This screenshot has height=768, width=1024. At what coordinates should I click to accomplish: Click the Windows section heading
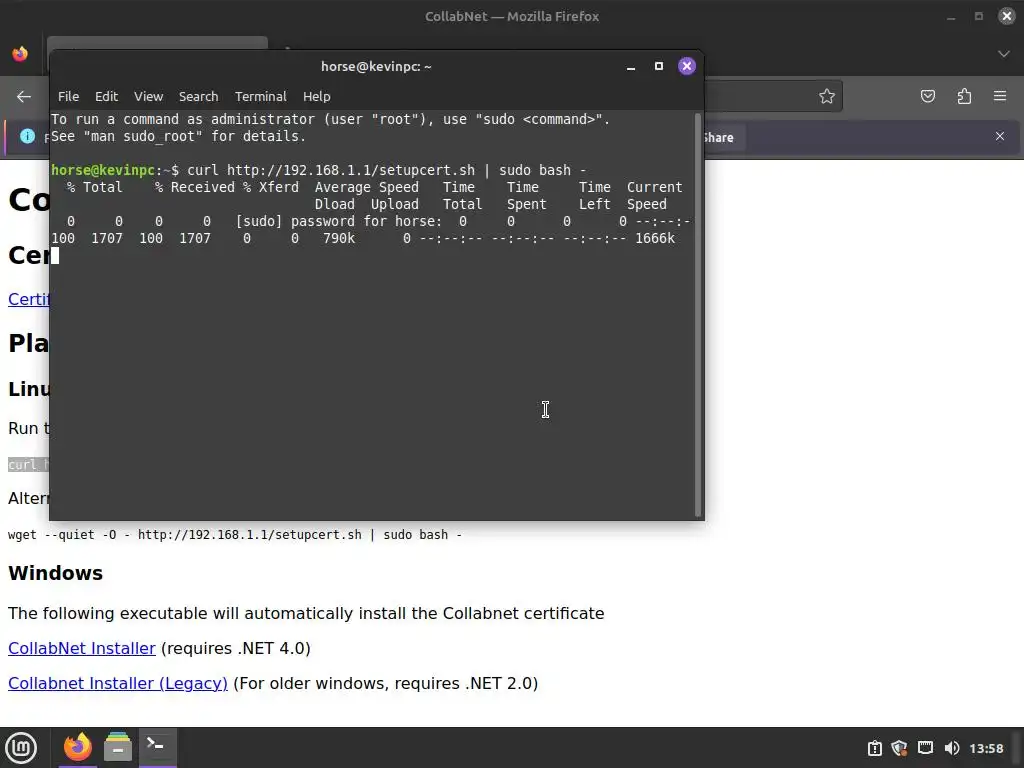coord(56,573)
